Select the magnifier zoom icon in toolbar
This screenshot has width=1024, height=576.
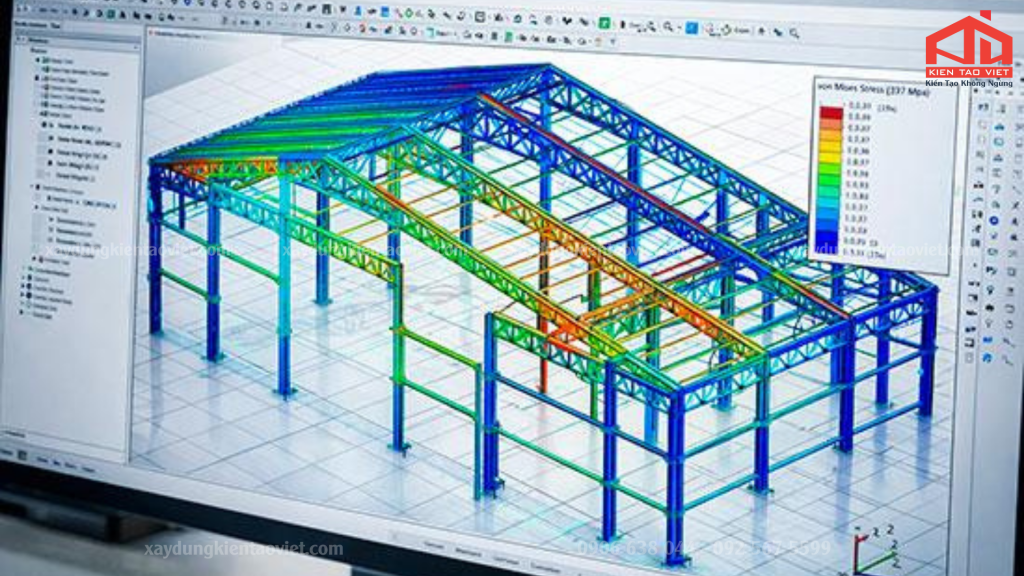click(668, 27)
